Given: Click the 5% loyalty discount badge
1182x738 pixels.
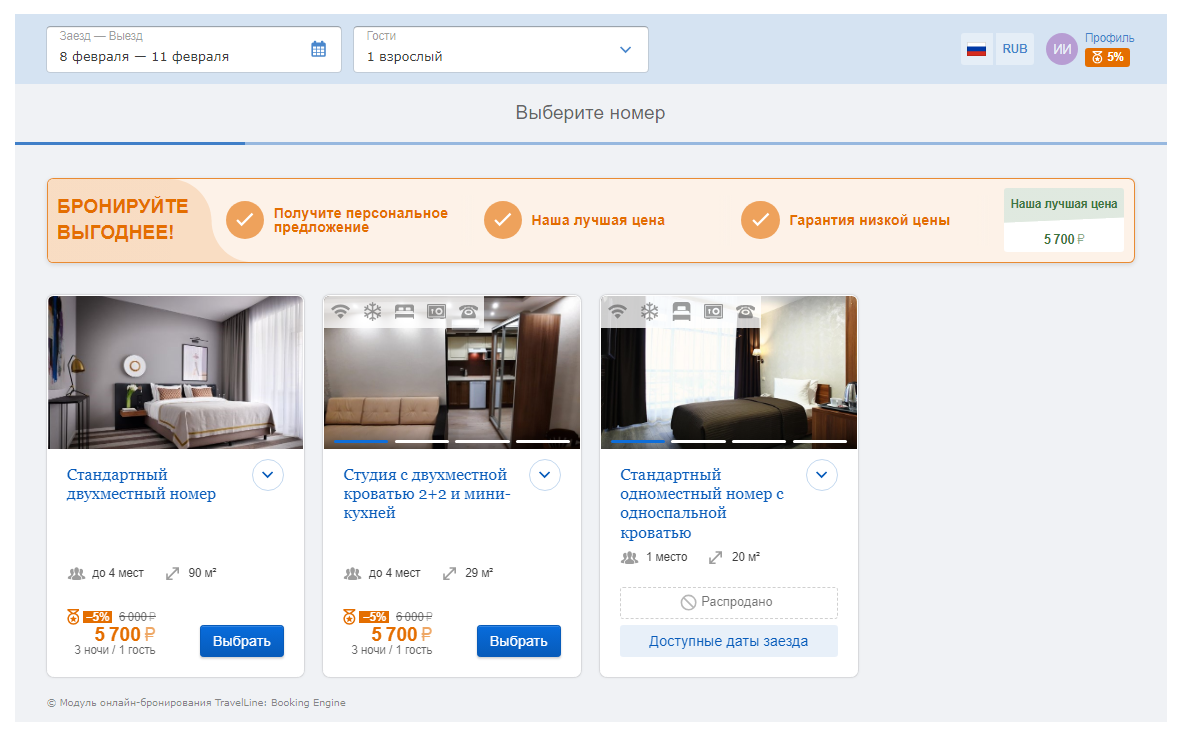Looking at the screenshot, I should click(1107, 57).
